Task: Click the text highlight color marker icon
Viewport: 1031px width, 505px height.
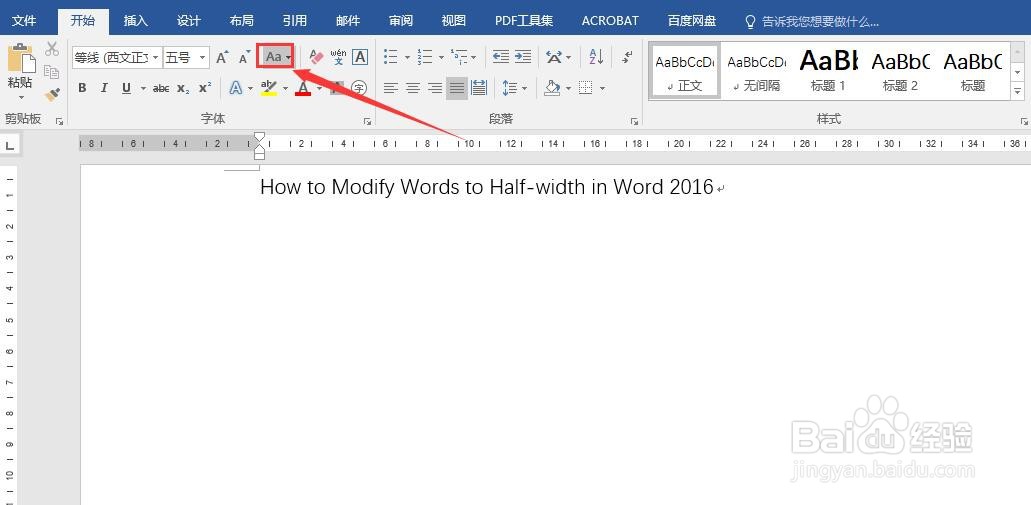Action: point(268,88)
